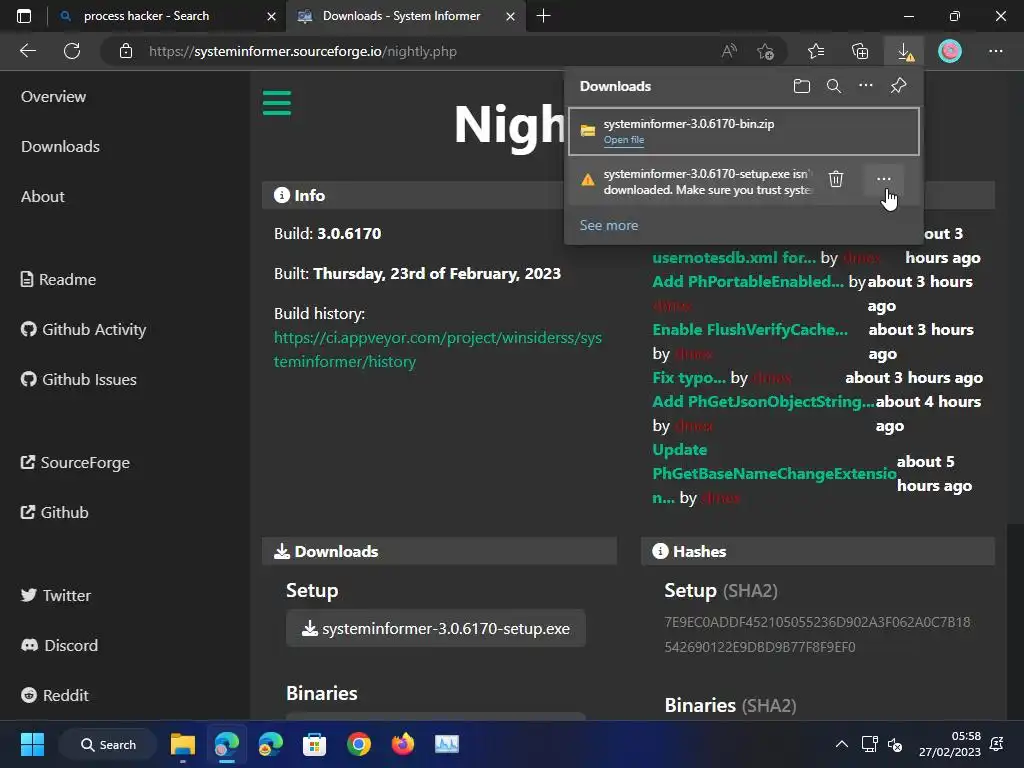Open the taskbar clock showing 05:58

[x=950, y=744]
